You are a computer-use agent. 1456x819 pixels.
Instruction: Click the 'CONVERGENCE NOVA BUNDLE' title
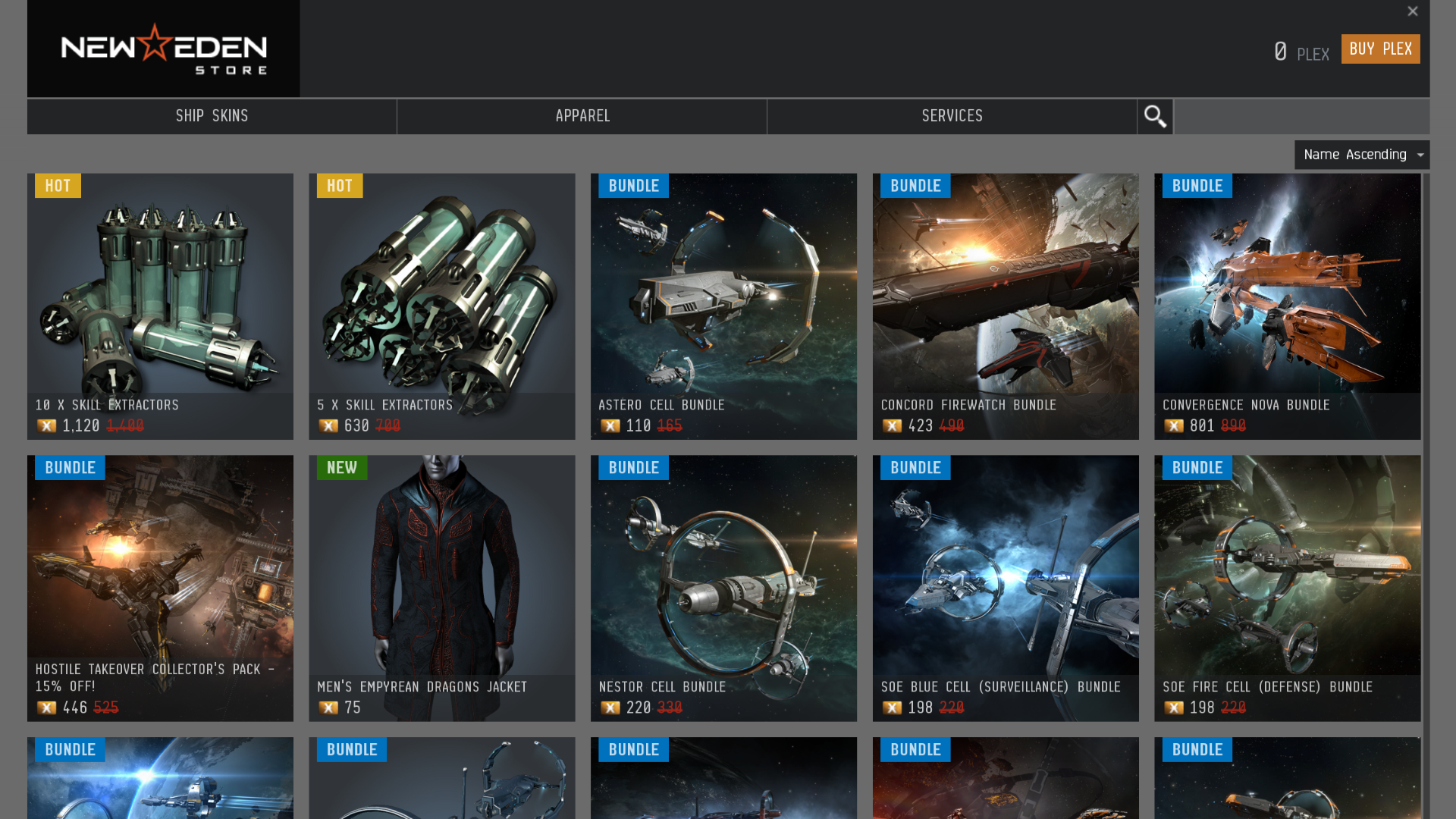(x=1246, y=406)
